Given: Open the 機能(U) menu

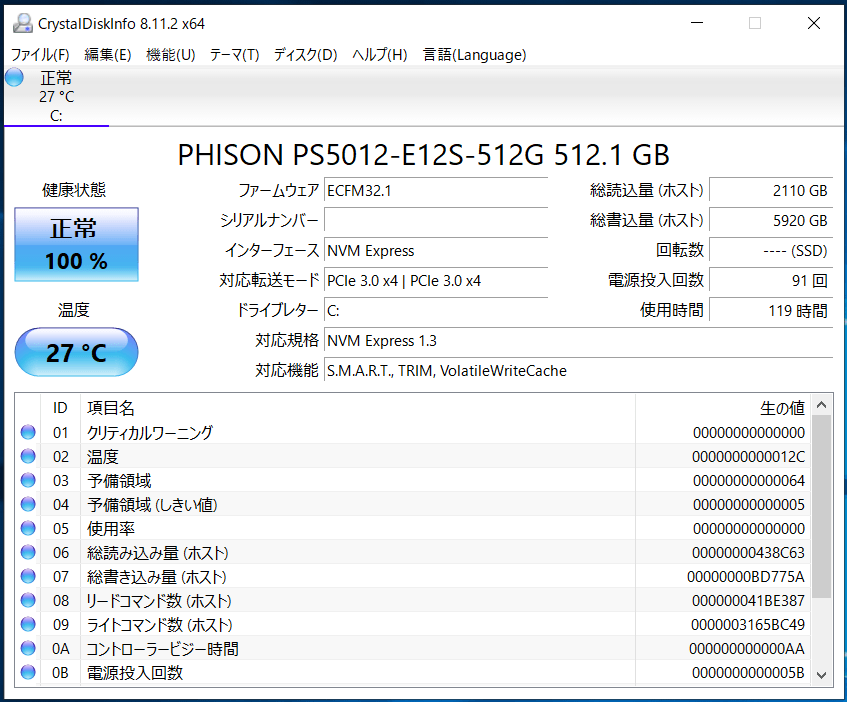Looking at the screenshot, I should 171,55.
